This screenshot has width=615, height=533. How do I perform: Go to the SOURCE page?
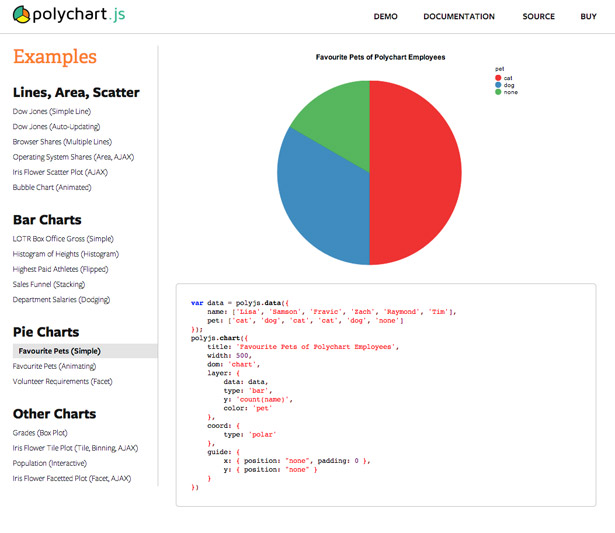(x=538, y=16)
